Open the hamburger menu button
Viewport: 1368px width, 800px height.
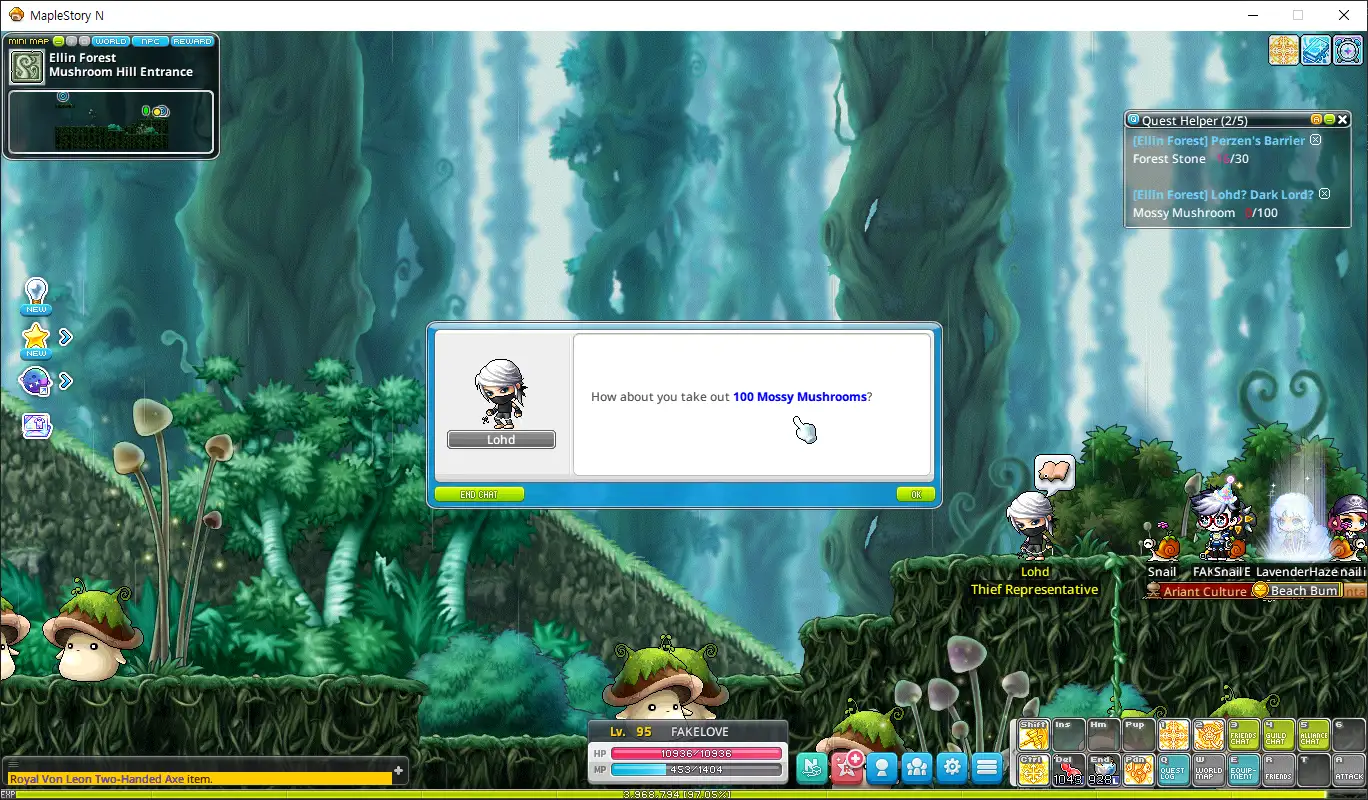click(x=987, y=768)
